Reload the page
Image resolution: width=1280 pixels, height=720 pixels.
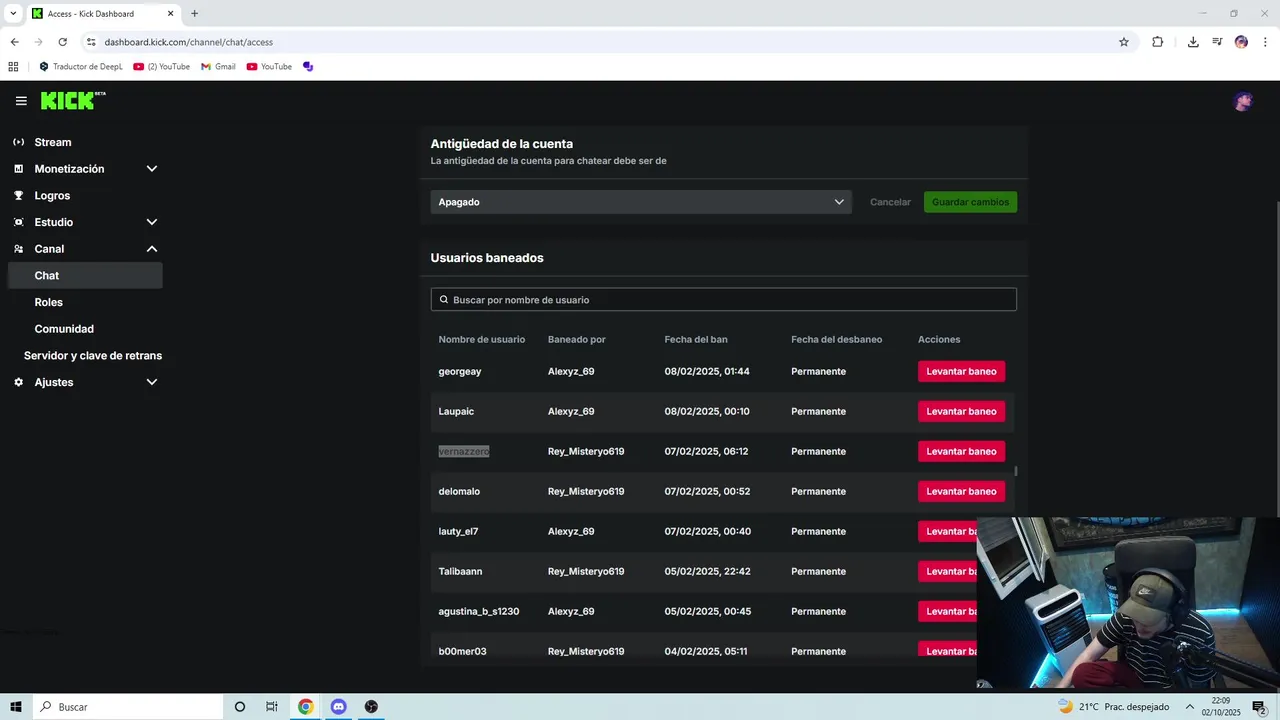click(x=62, y=42)
